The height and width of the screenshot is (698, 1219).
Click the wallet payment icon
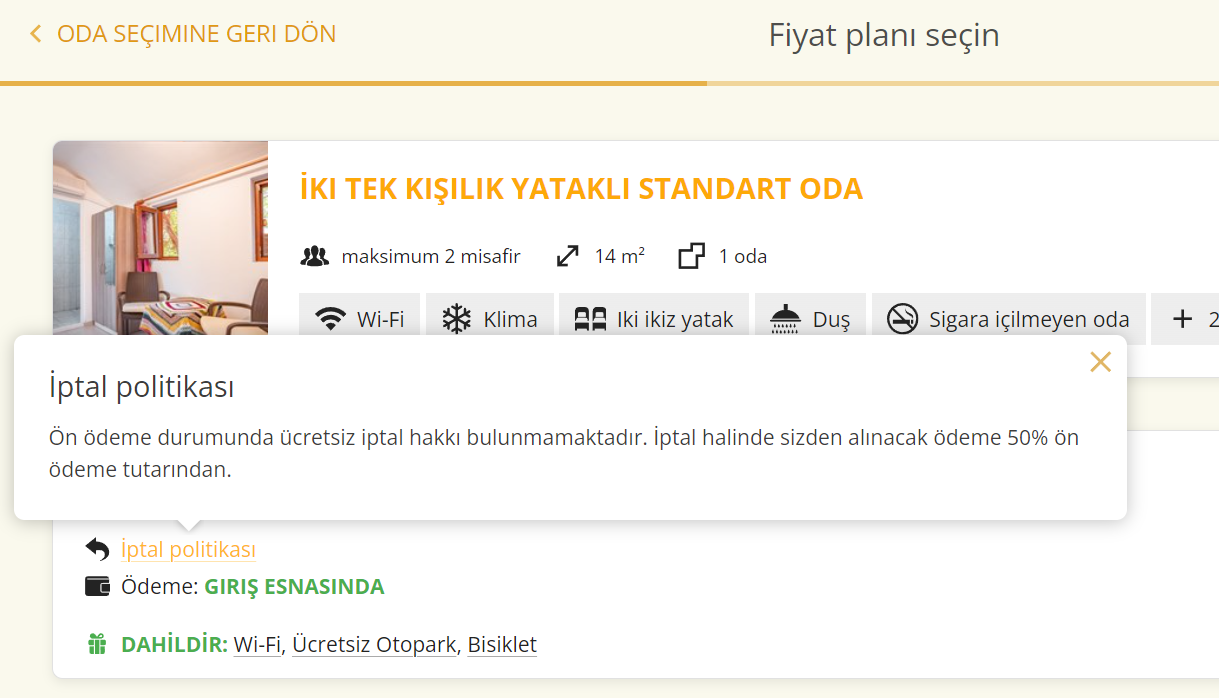pyautogui.click(x=97, y=586)
